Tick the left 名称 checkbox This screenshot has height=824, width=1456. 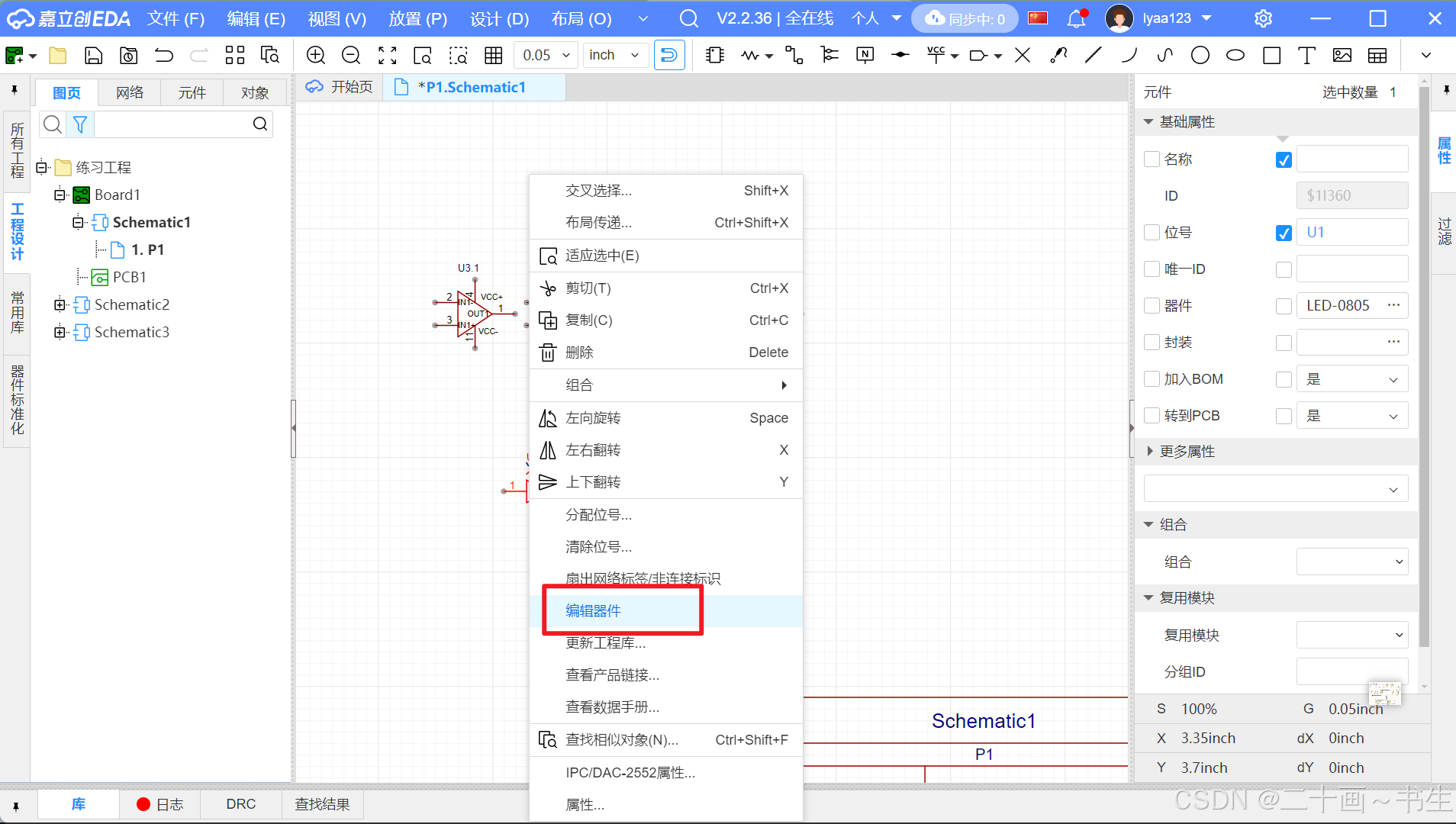[1152, 159]
